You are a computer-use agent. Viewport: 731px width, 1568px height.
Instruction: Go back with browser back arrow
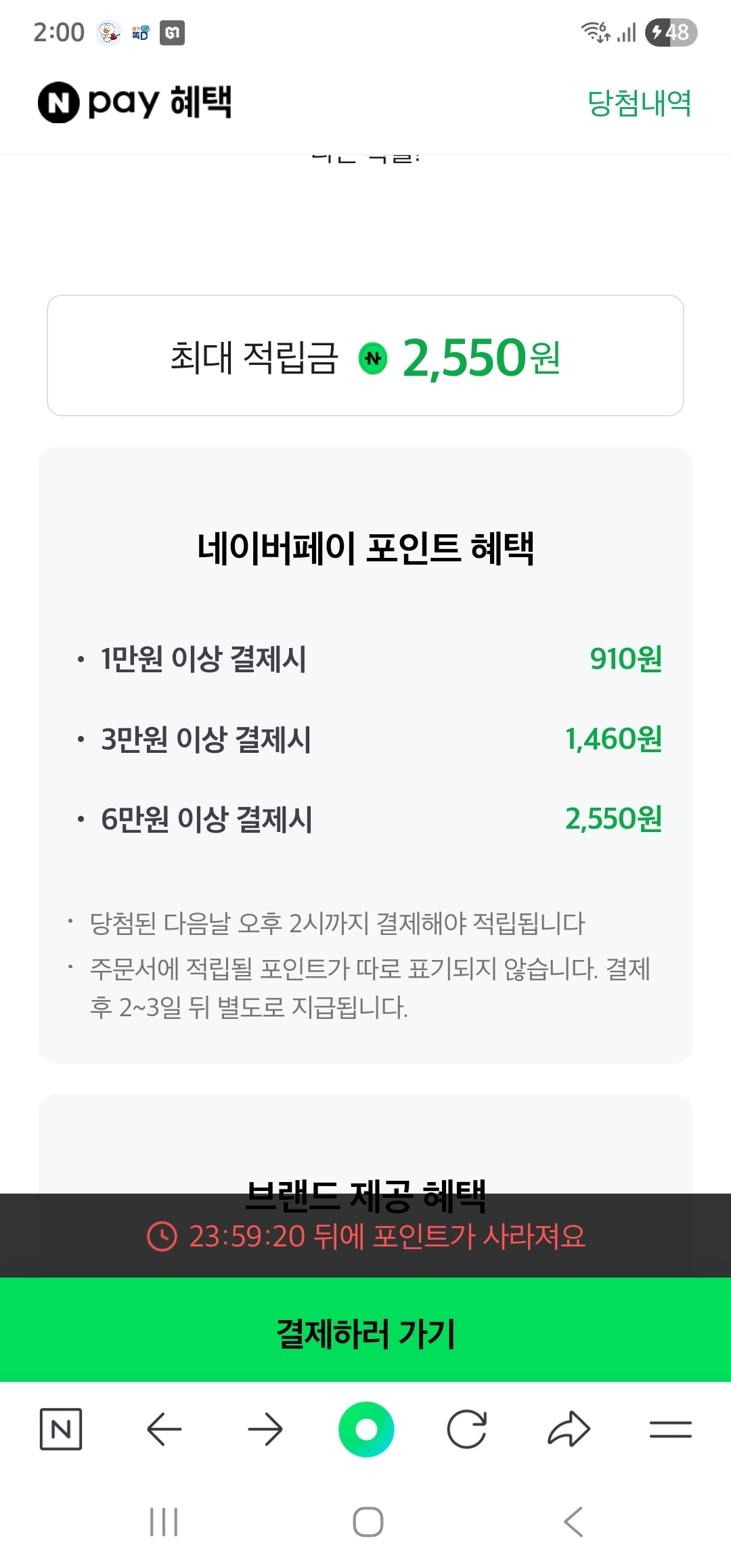(164, 1429)
